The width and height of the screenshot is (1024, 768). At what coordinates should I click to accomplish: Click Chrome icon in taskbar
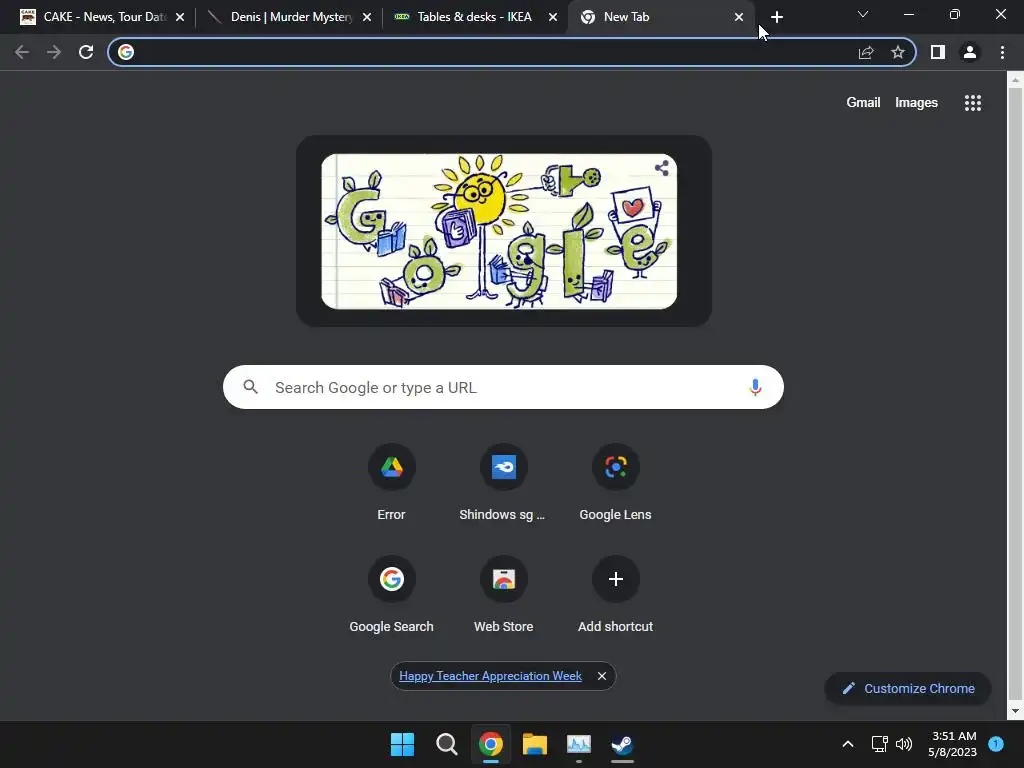pos(490,744)
